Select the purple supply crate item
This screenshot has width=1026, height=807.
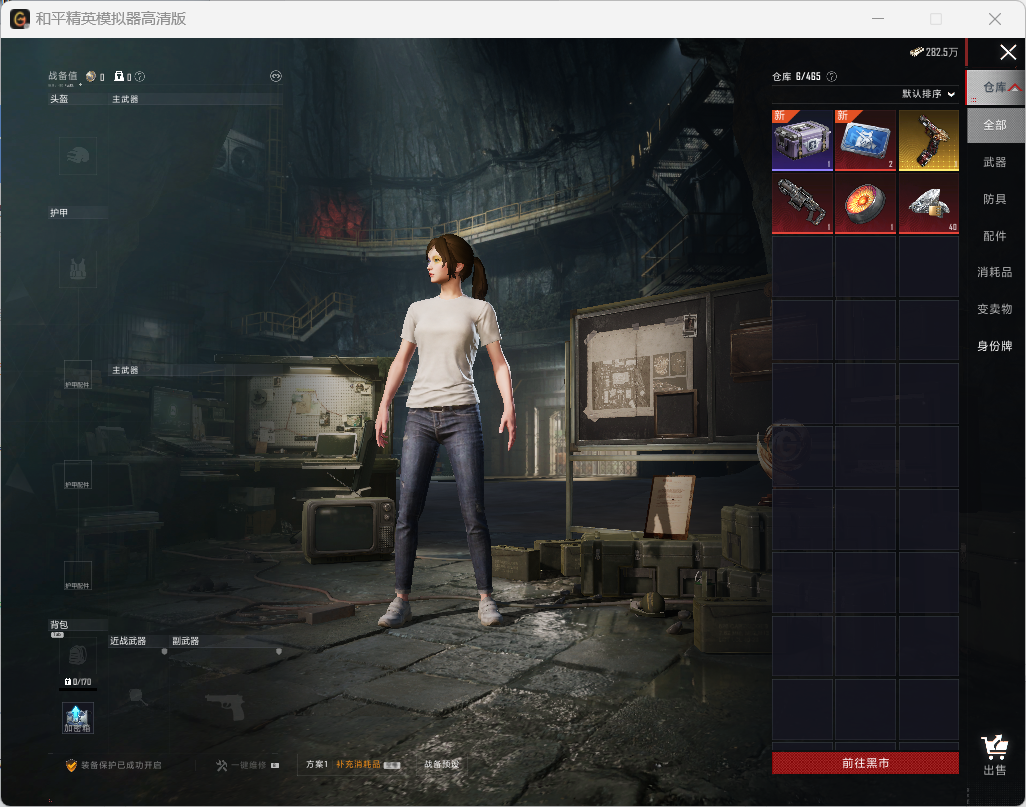(x=802, y=140)
